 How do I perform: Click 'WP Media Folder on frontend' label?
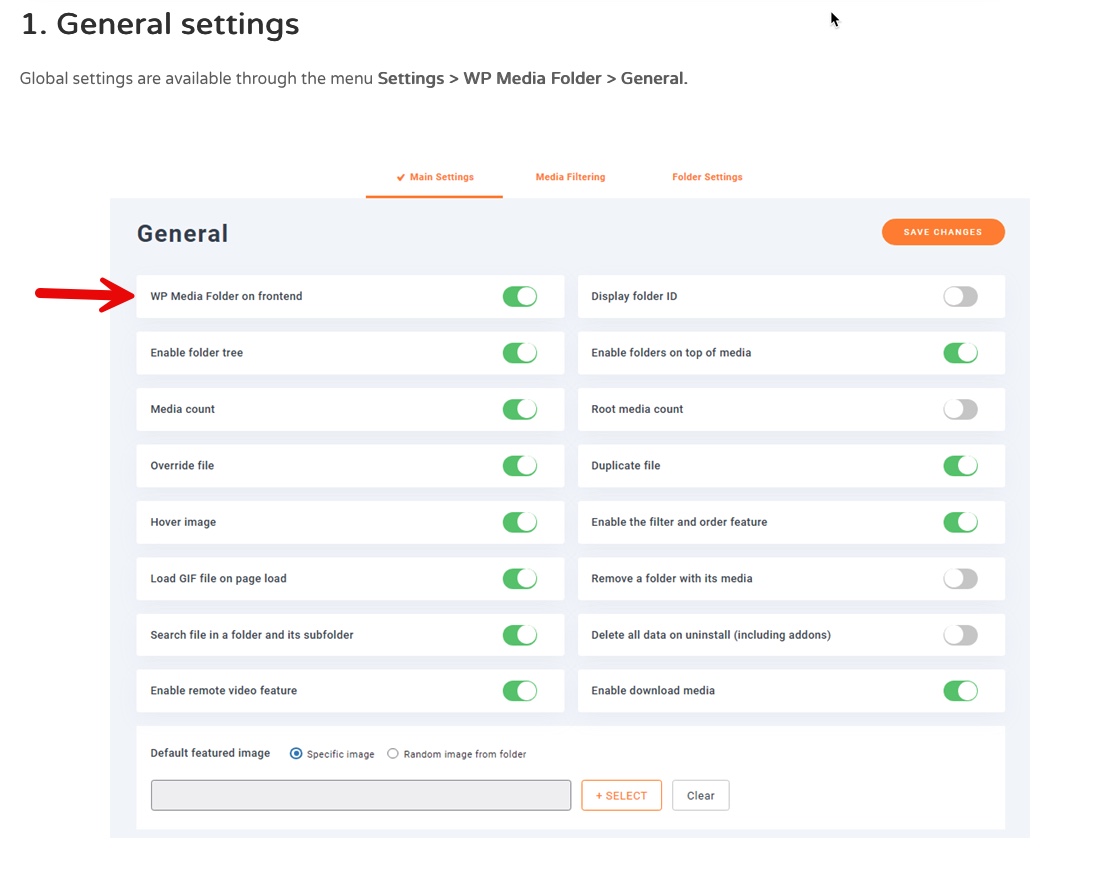(226, 296)
